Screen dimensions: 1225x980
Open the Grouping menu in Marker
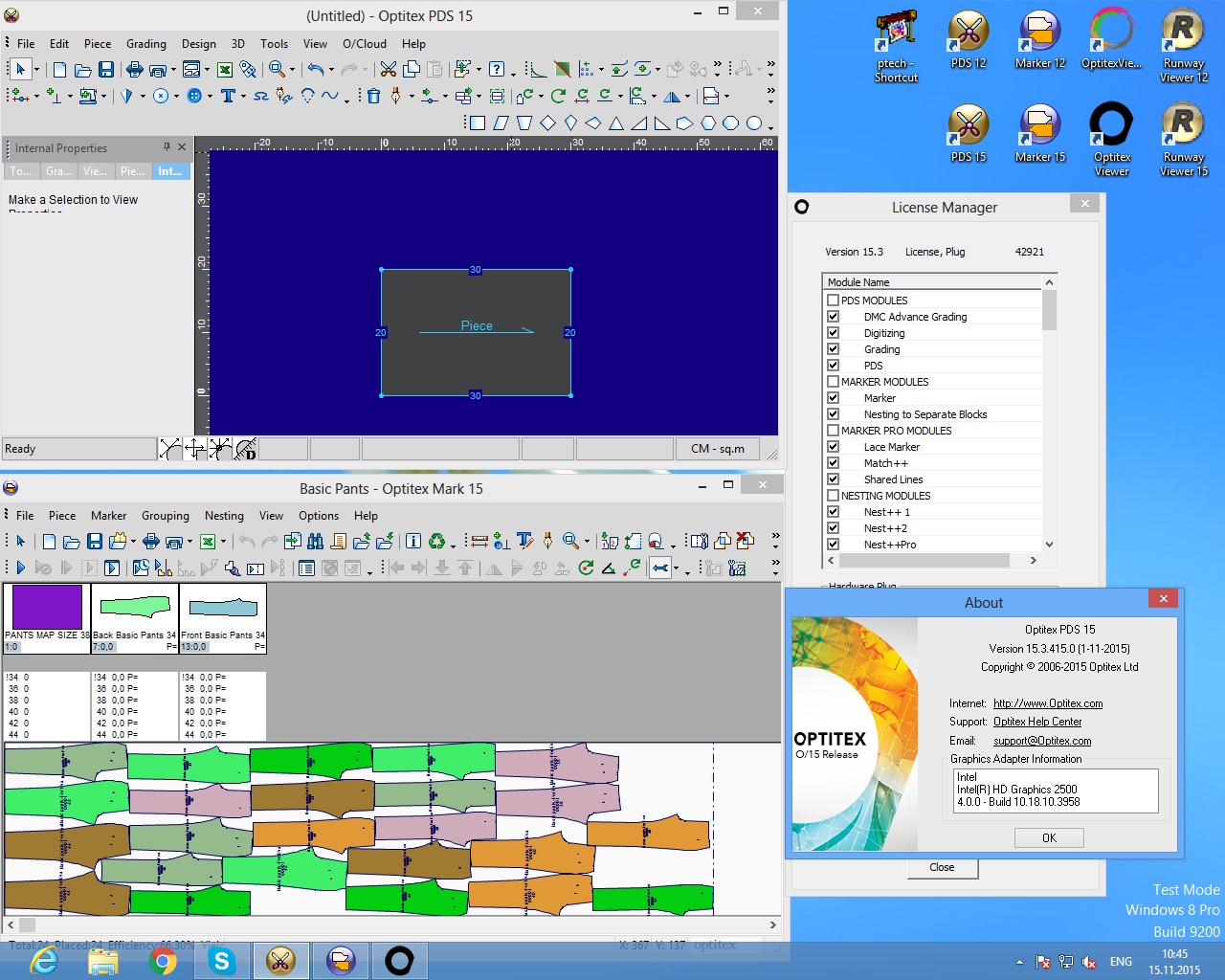pyautogui.click(x=166, y=515)
